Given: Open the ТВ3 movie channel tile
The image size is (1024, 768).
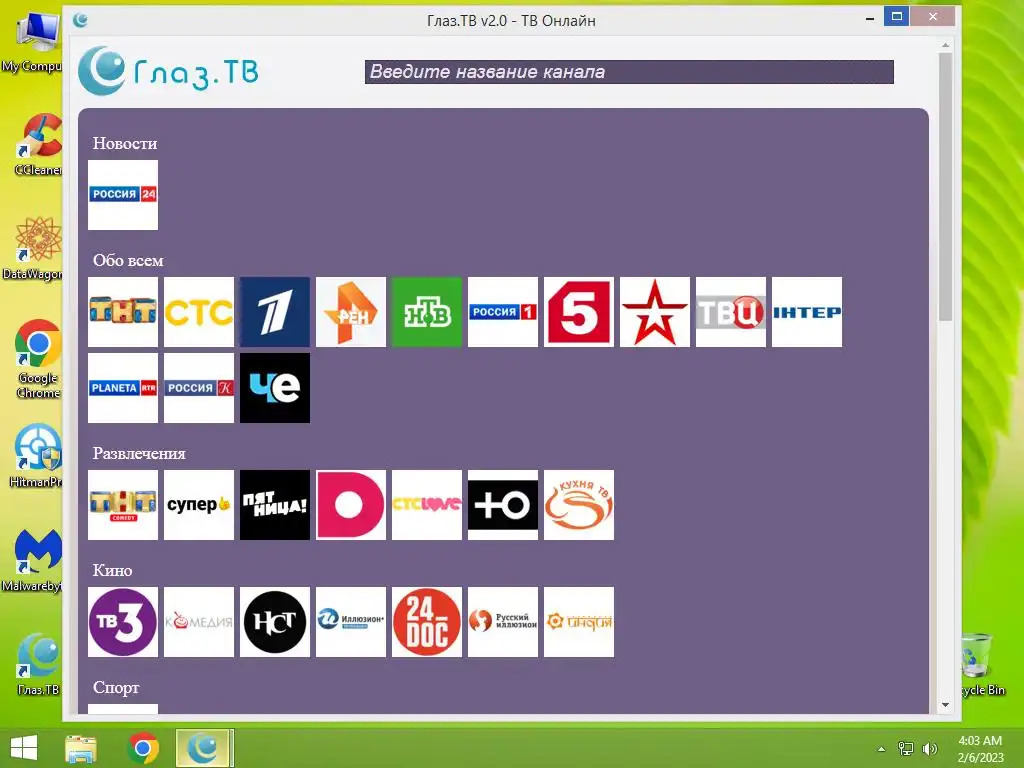Looking at the screenshot, I should (123, 622).
